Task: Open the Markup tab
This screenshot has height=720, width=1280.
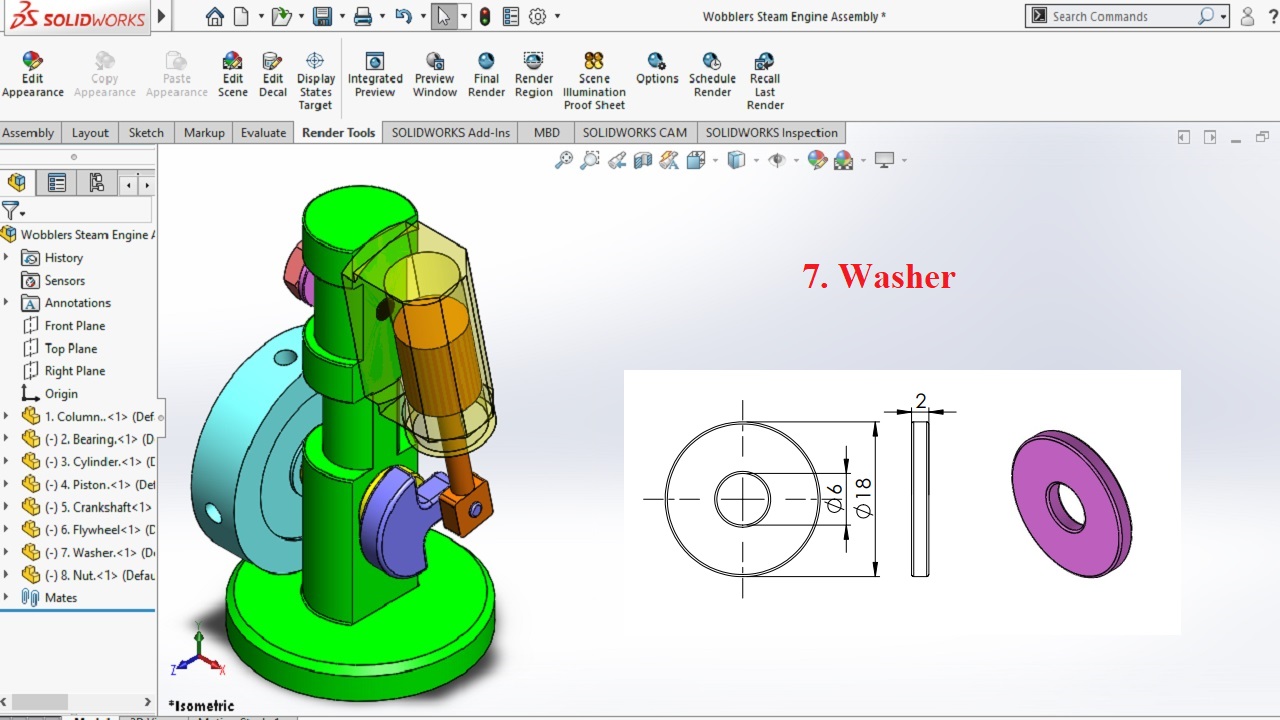Action: coord(204,132)
